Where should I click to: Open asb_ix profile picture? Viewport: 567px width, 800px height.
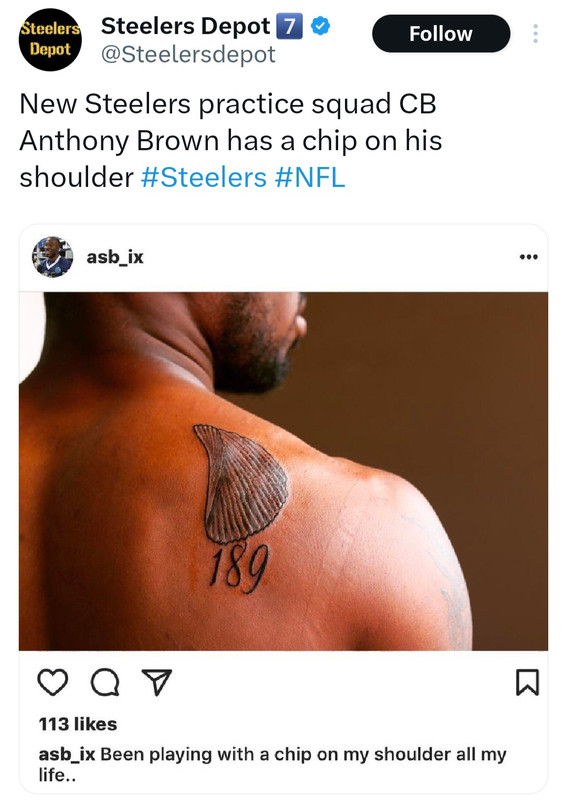tap(53, 257)
